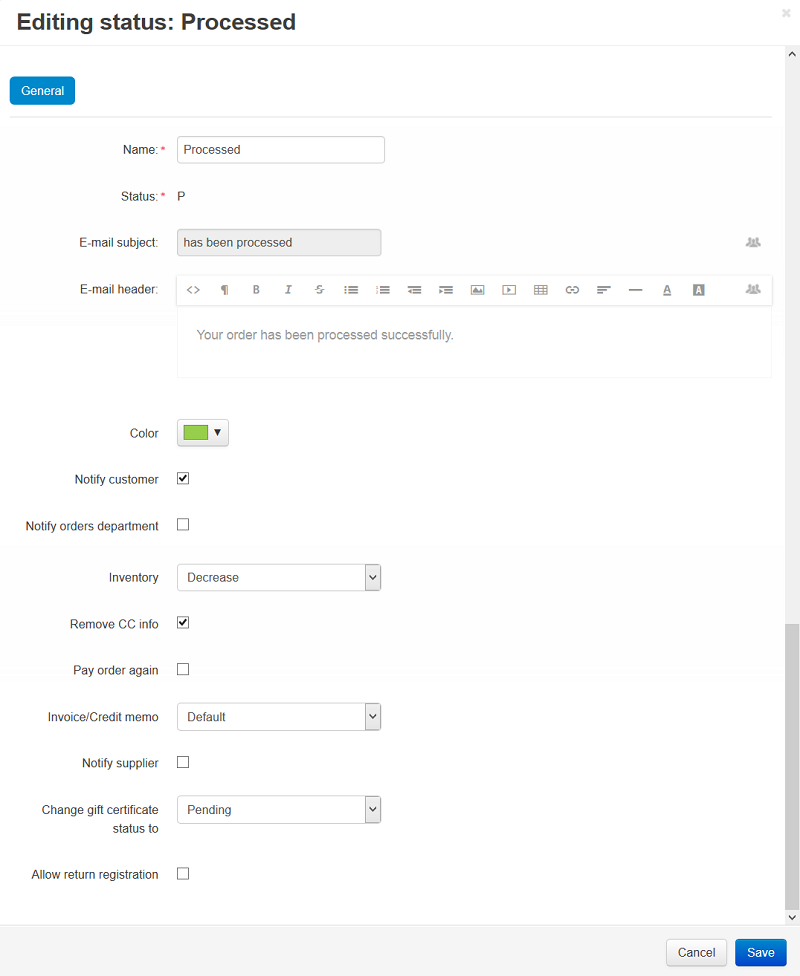Enable Pay order again checkbox
The image size is (800, 976).
click(x=183, y=669)
